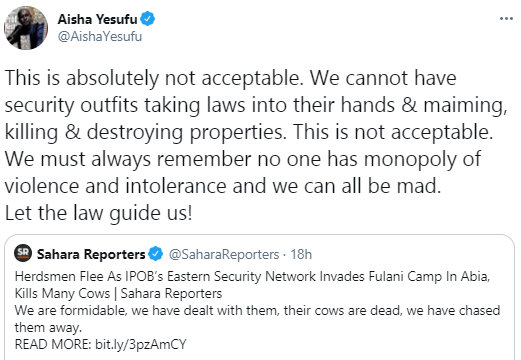Open the quoted tweet headline about Herdsmen
The image size is (521, 360).
[252, 276]
